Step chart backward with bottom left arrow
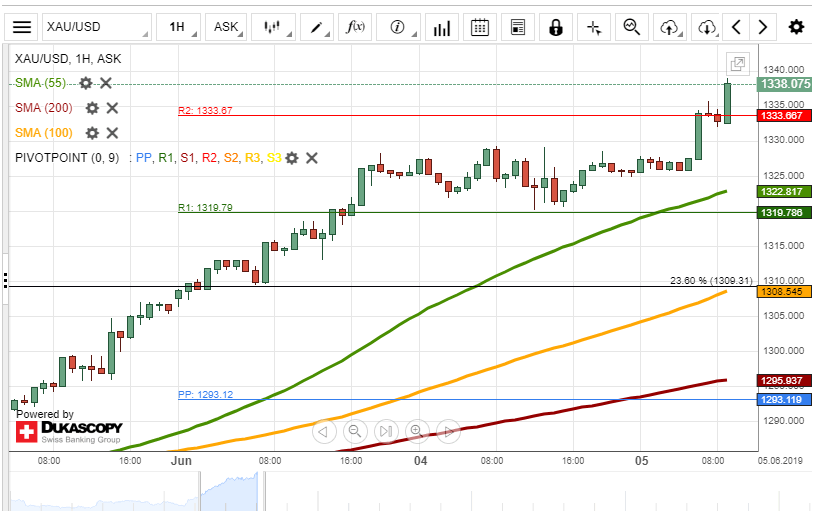 (324, 432)
